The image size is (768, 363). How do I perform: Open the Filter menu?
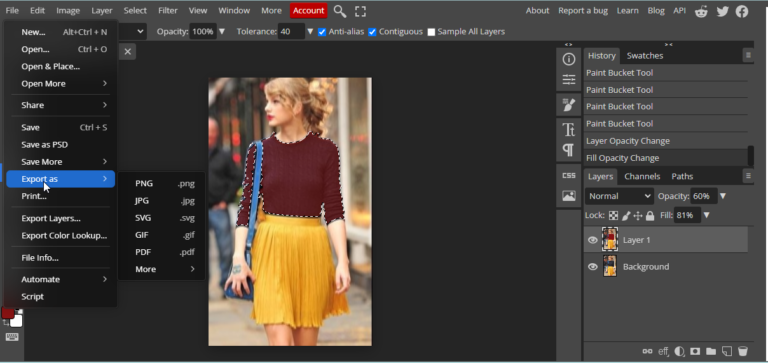coord(168,11)
